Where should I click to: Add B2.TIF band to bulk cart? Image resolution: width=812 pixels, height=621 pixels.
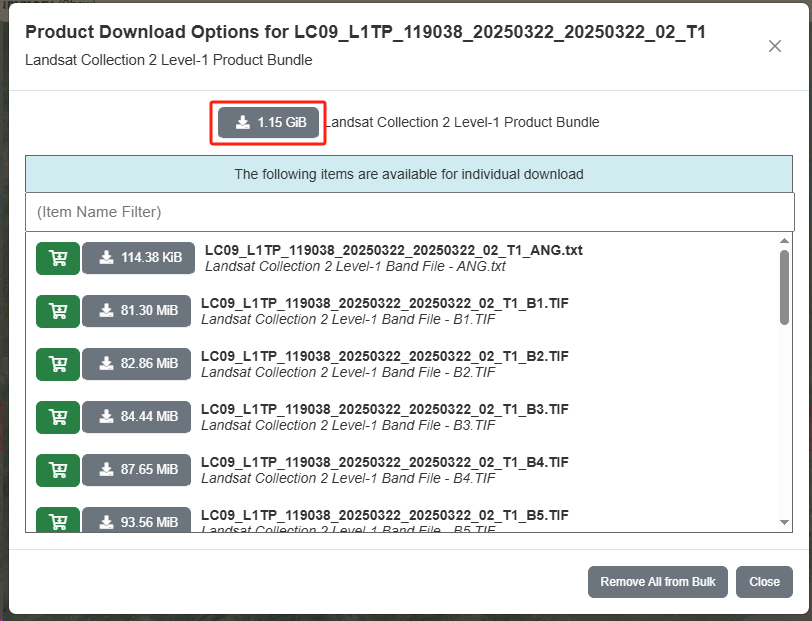pos(58,364)
